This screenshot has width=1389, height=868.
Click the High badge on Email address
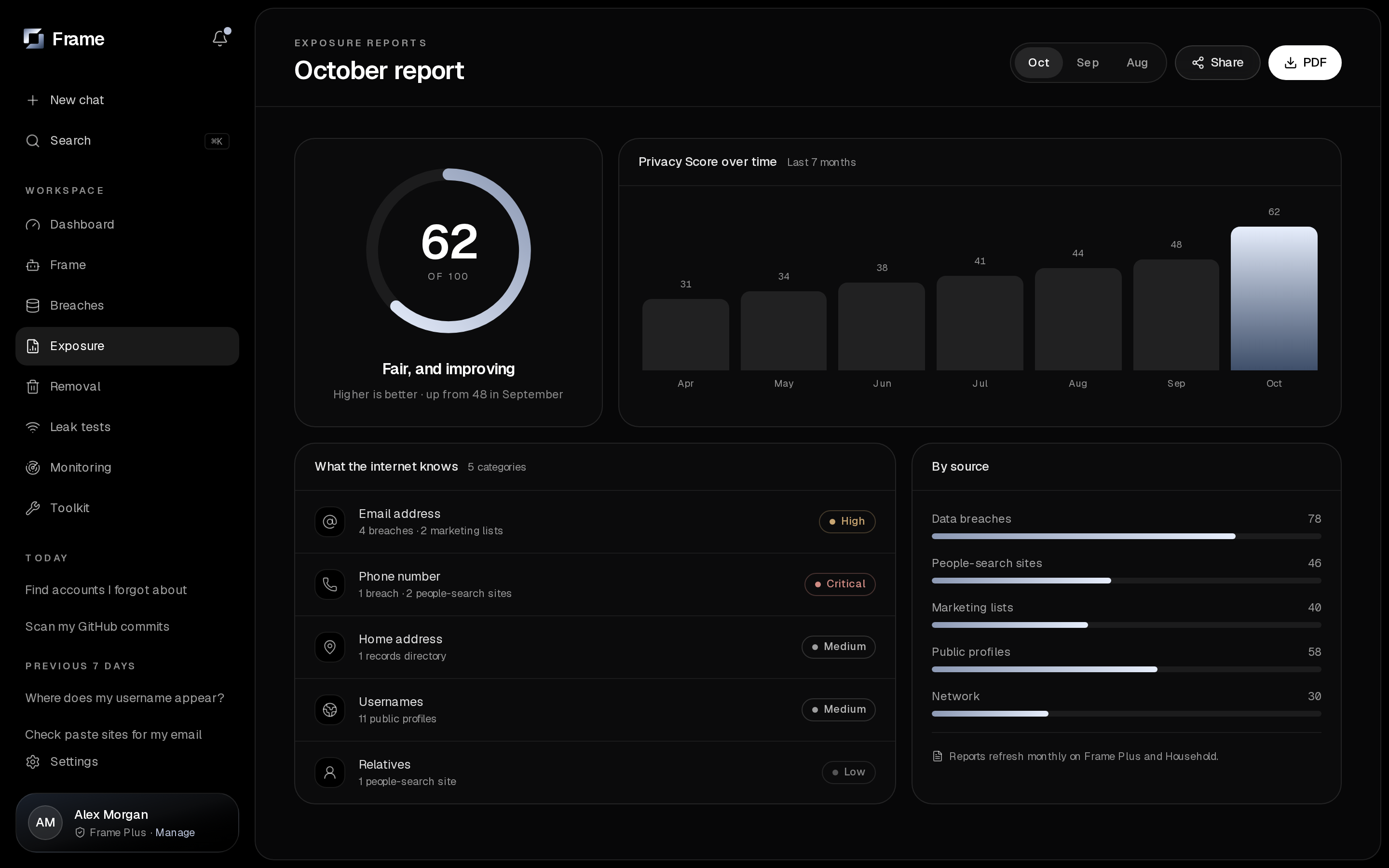847,521
